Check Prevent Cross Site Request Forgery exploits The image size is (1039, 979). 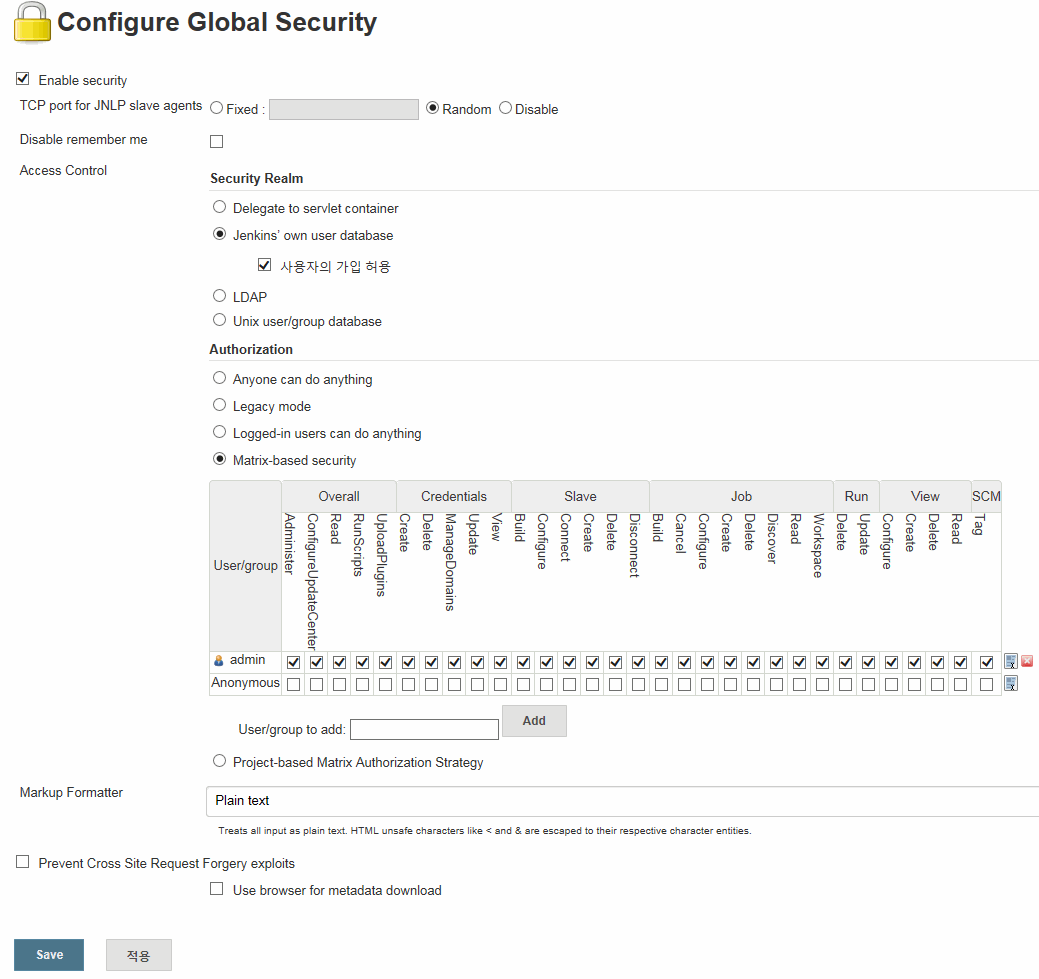tap(23, 862)
